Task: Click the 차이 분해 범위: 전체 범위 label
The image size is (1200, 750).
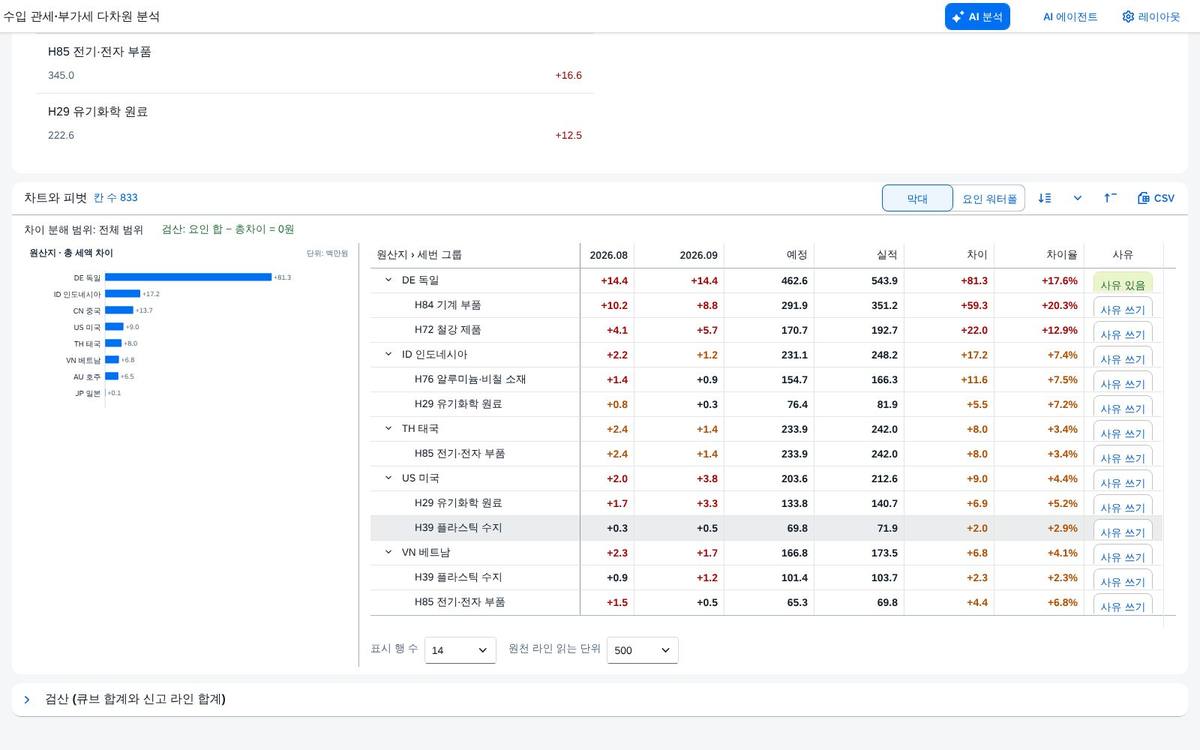Action: click(84, 229)
